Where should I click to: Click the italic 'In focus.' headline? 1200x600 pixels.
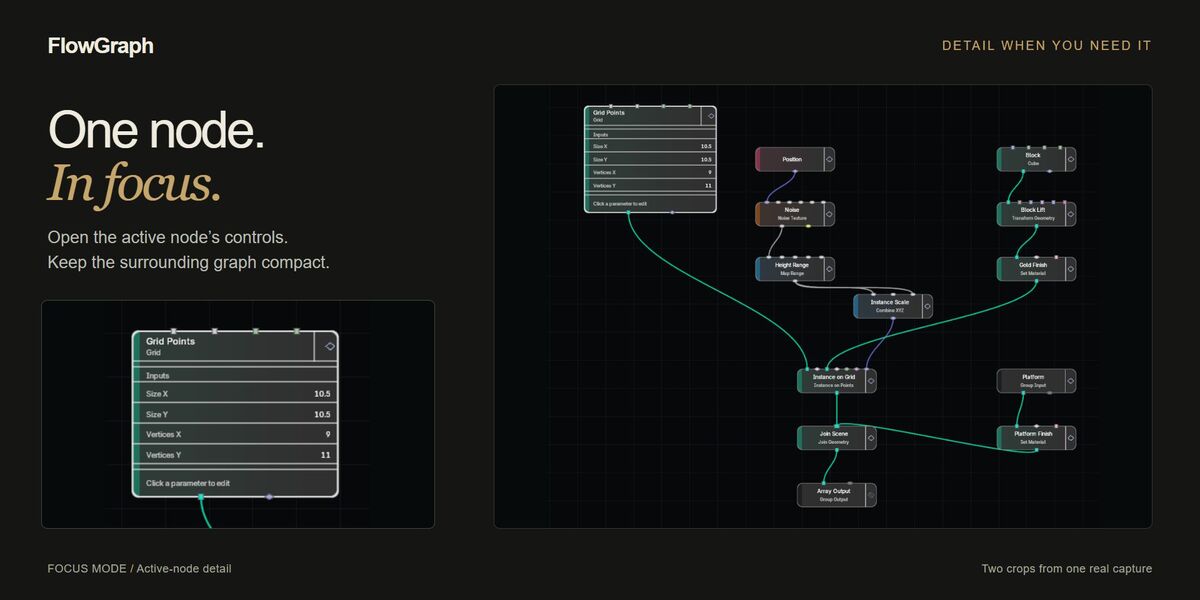pos(134,183)
